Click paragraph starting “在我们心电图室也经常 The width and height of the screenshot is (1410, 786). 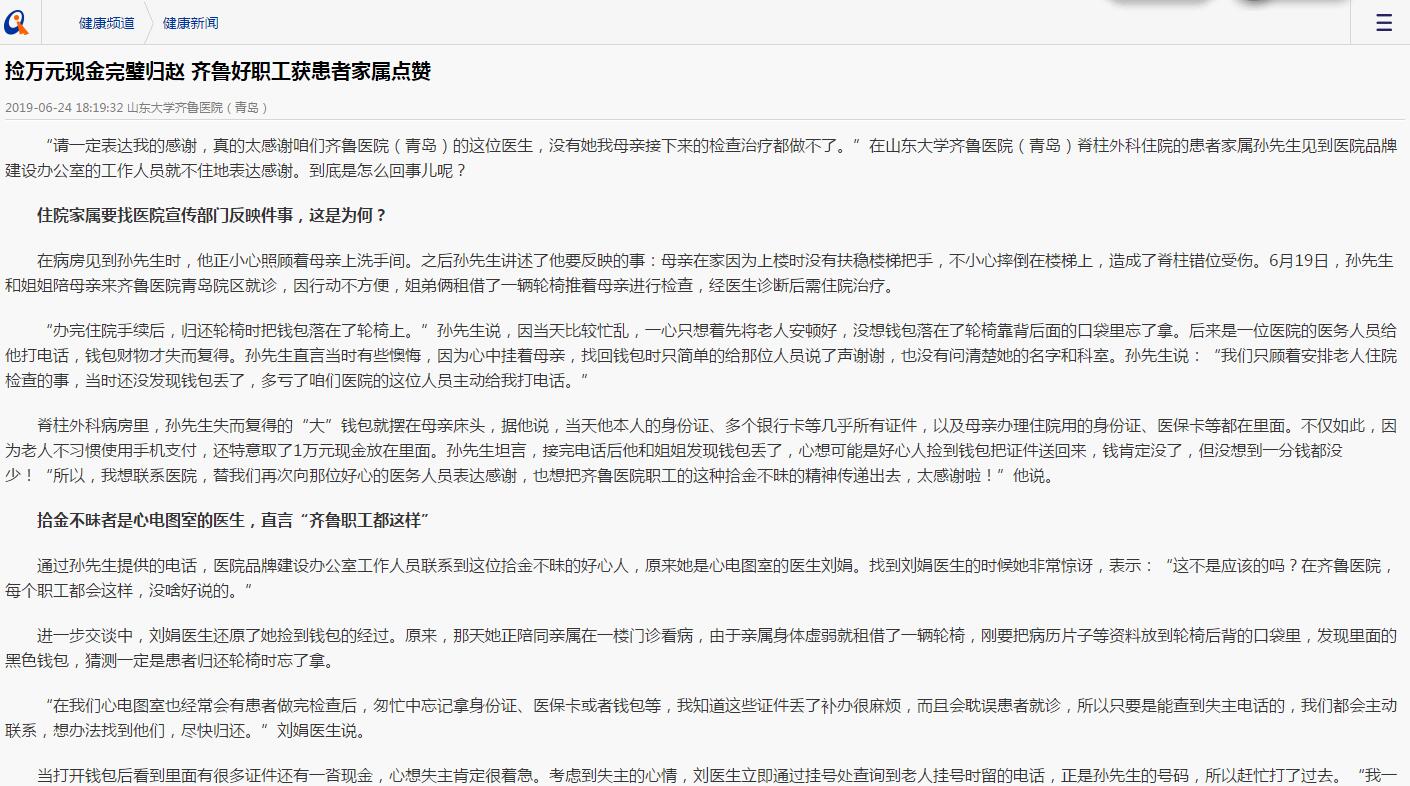(x=700, y=718)
